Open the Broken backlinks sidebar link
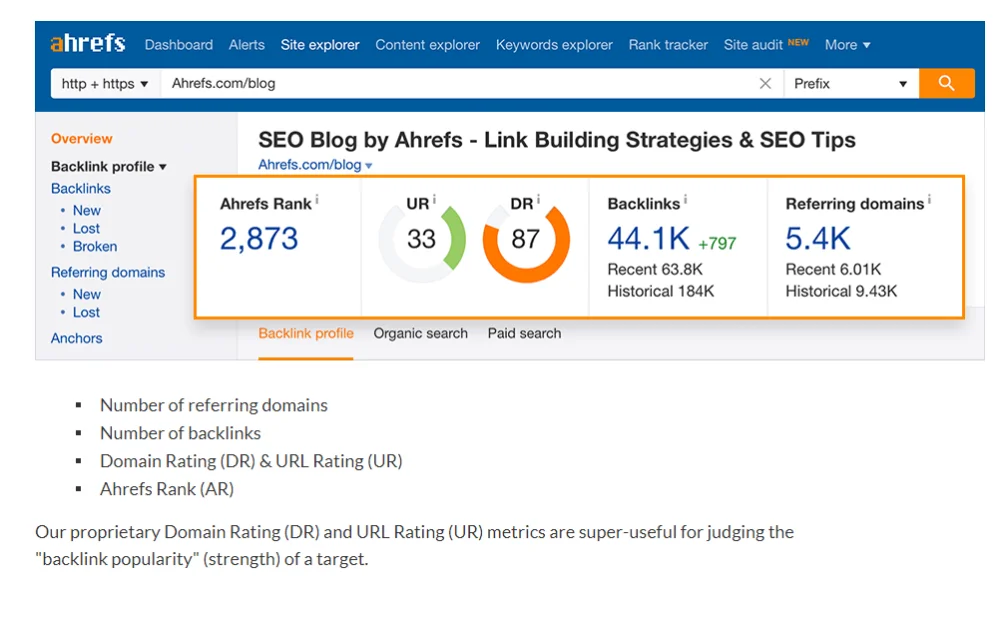1000x623 pixels. [95, 247]
